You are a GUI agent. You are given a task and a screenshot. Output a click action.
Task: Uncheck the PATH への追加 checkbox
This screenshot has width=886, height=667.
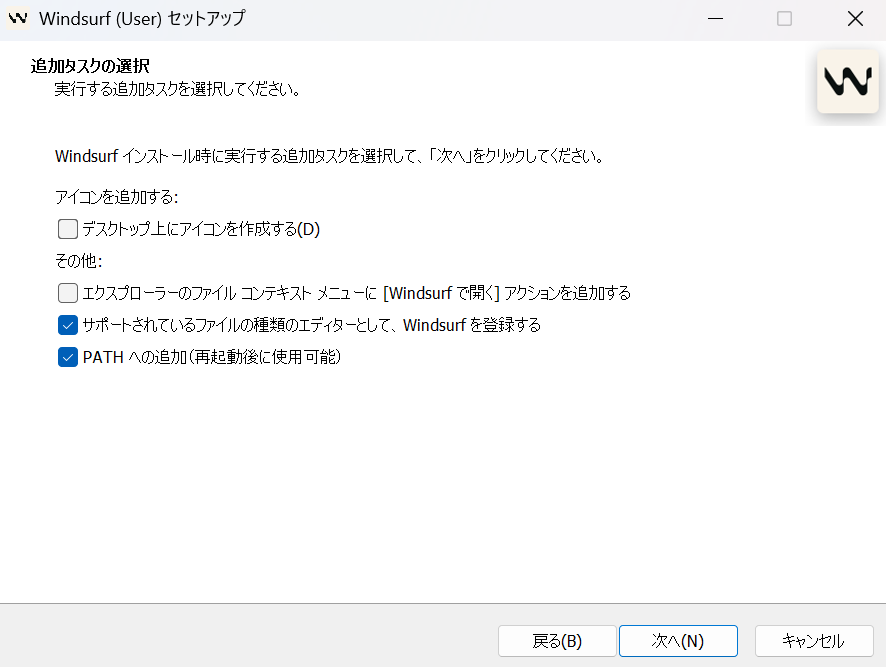[68, 357]
